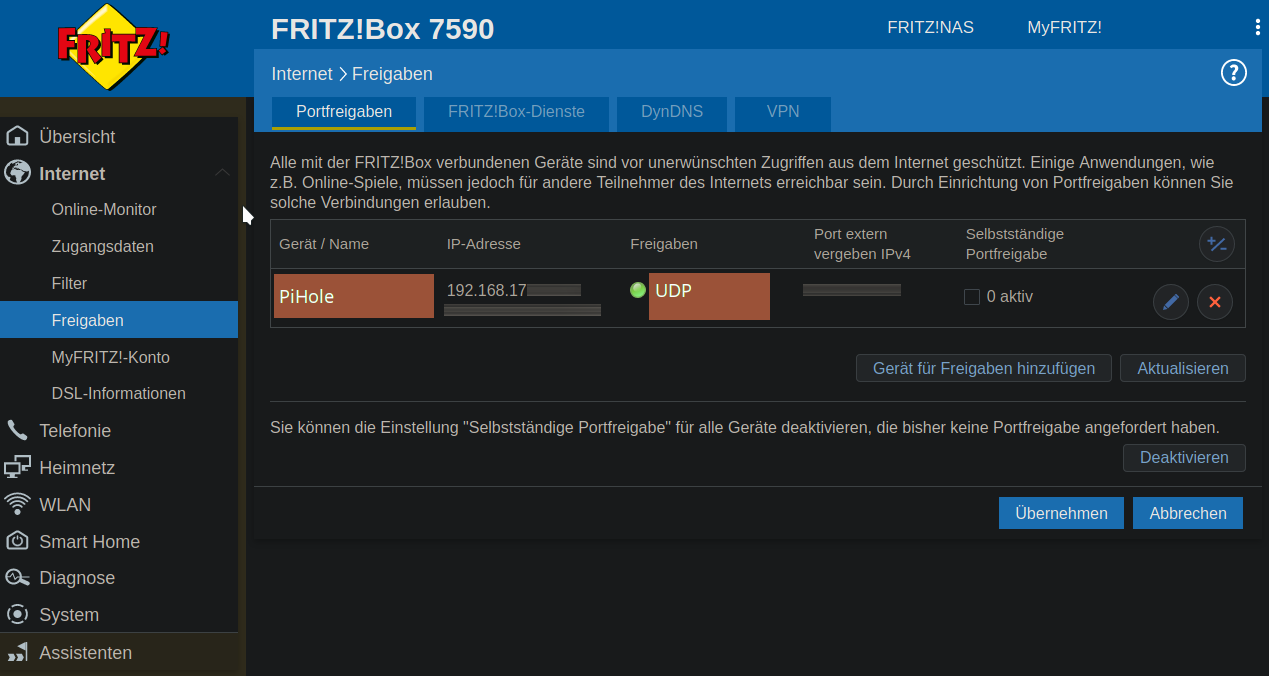This screenshot has height=676, width=1269.
Task: Click Übernehmen to apply settings
Action: pyautogui.click(x=1061, y=513)
